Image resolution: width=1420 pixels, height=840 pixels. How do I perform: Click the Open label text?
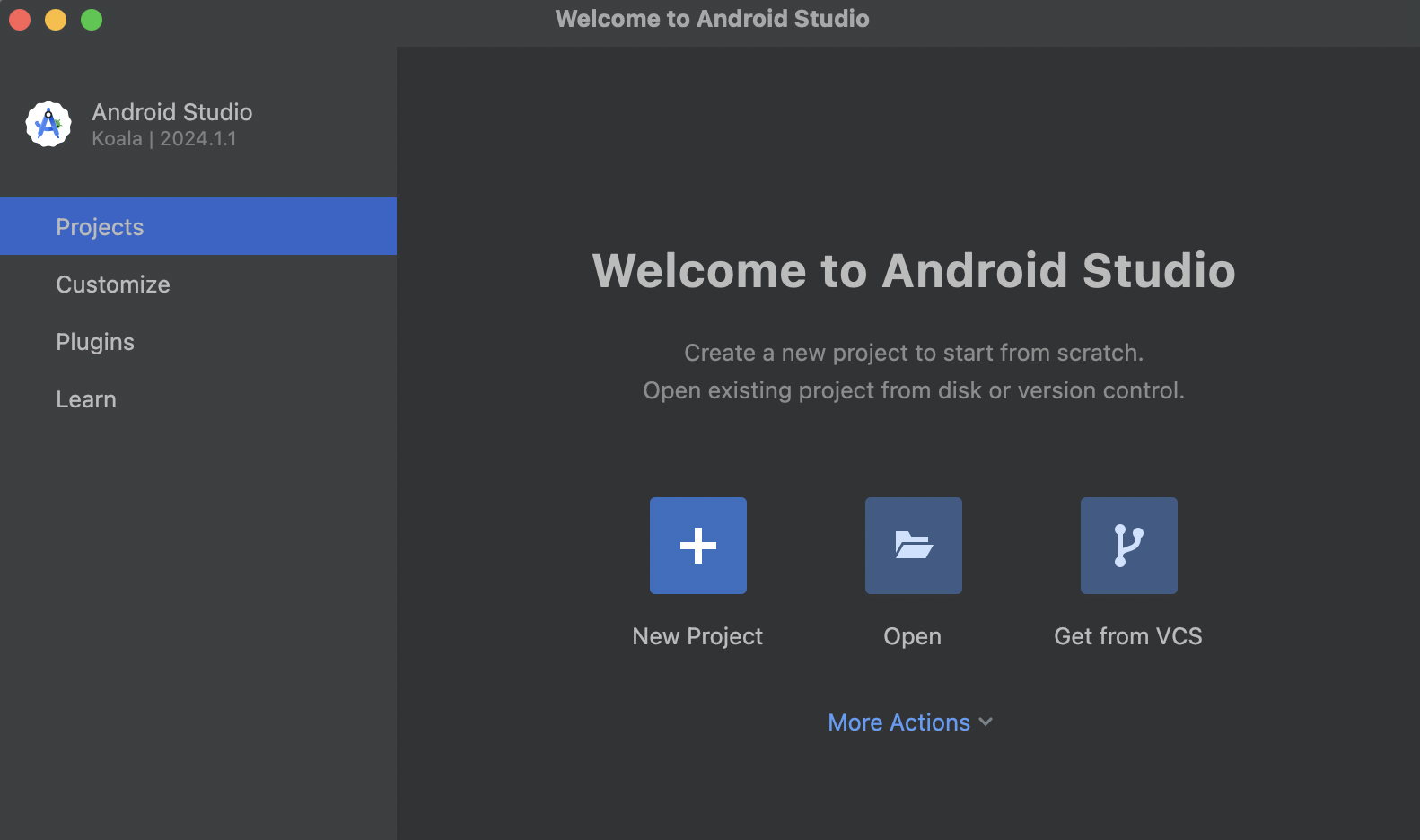(913, 636)
